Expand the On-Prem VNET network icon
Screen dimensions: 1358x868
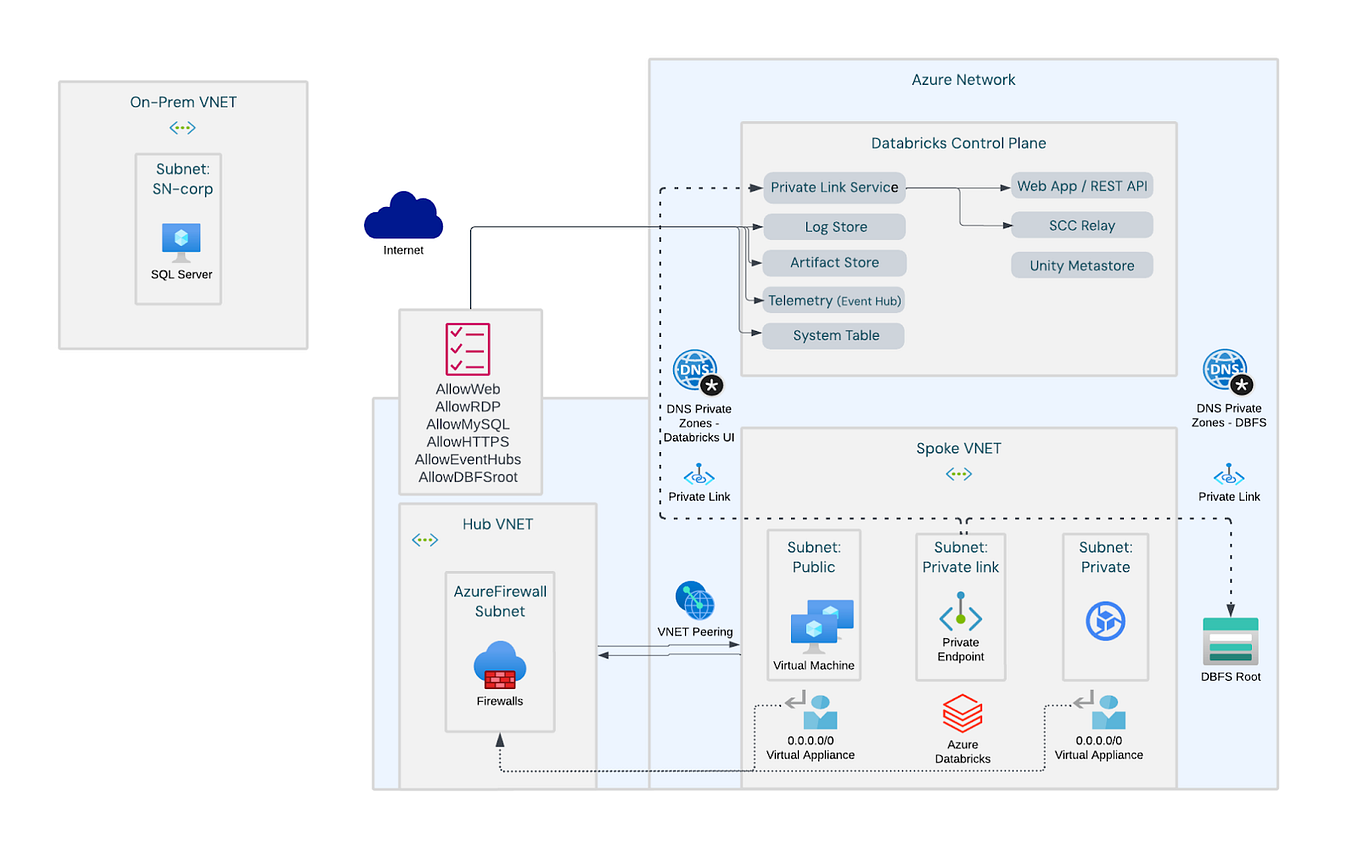(182, 127)
